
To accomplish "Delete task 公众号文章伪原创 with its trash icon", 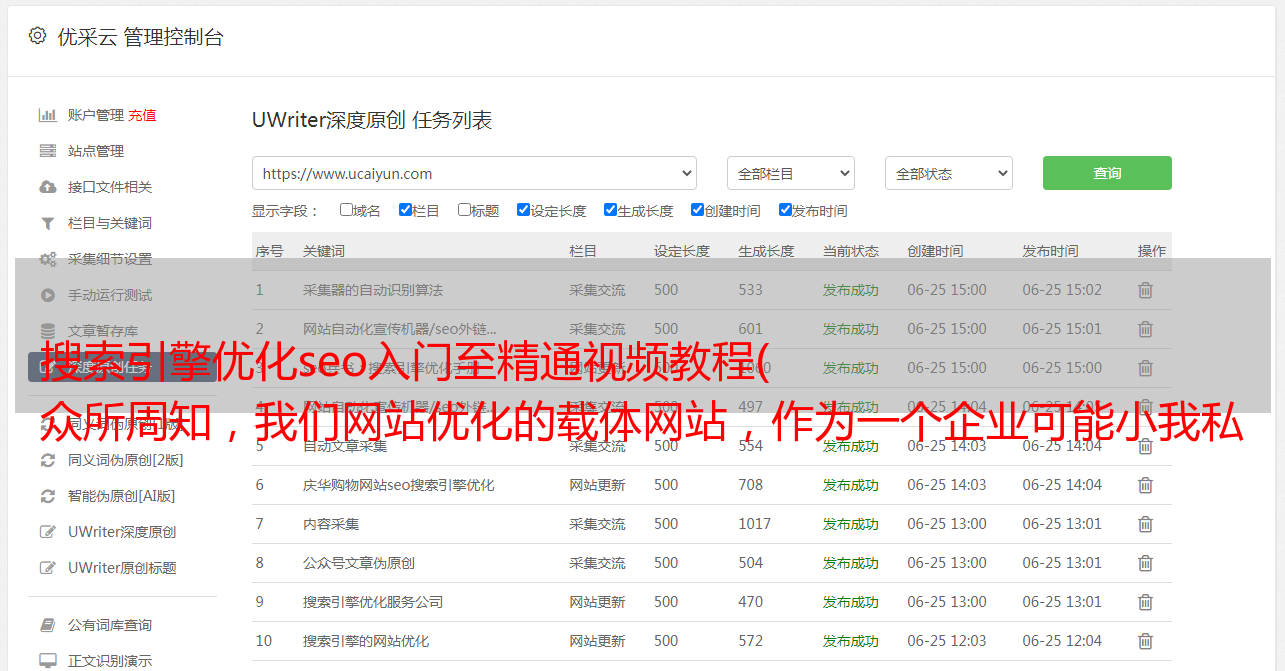I will click(1146, 563).
